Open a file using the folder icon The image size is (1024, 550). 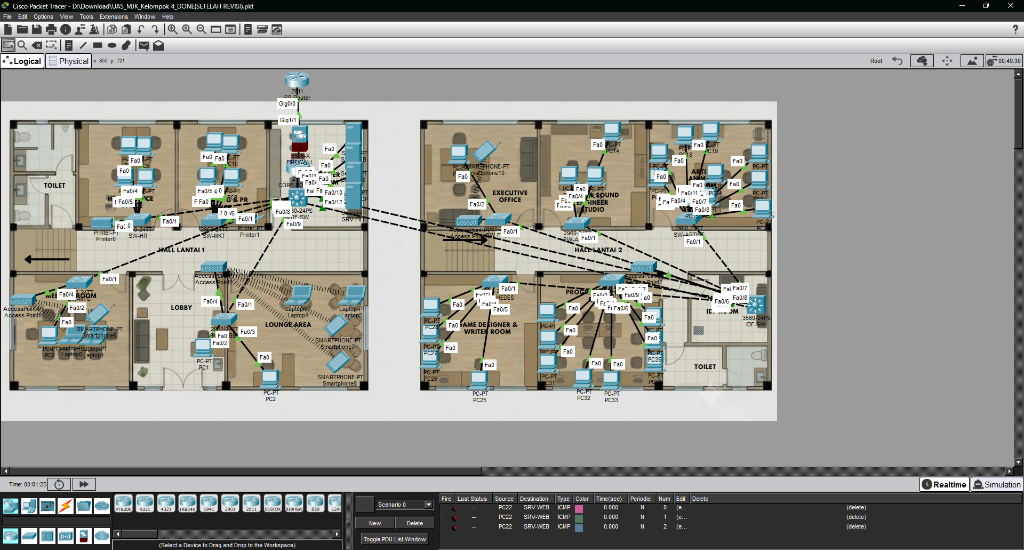(x=22, y=29)
